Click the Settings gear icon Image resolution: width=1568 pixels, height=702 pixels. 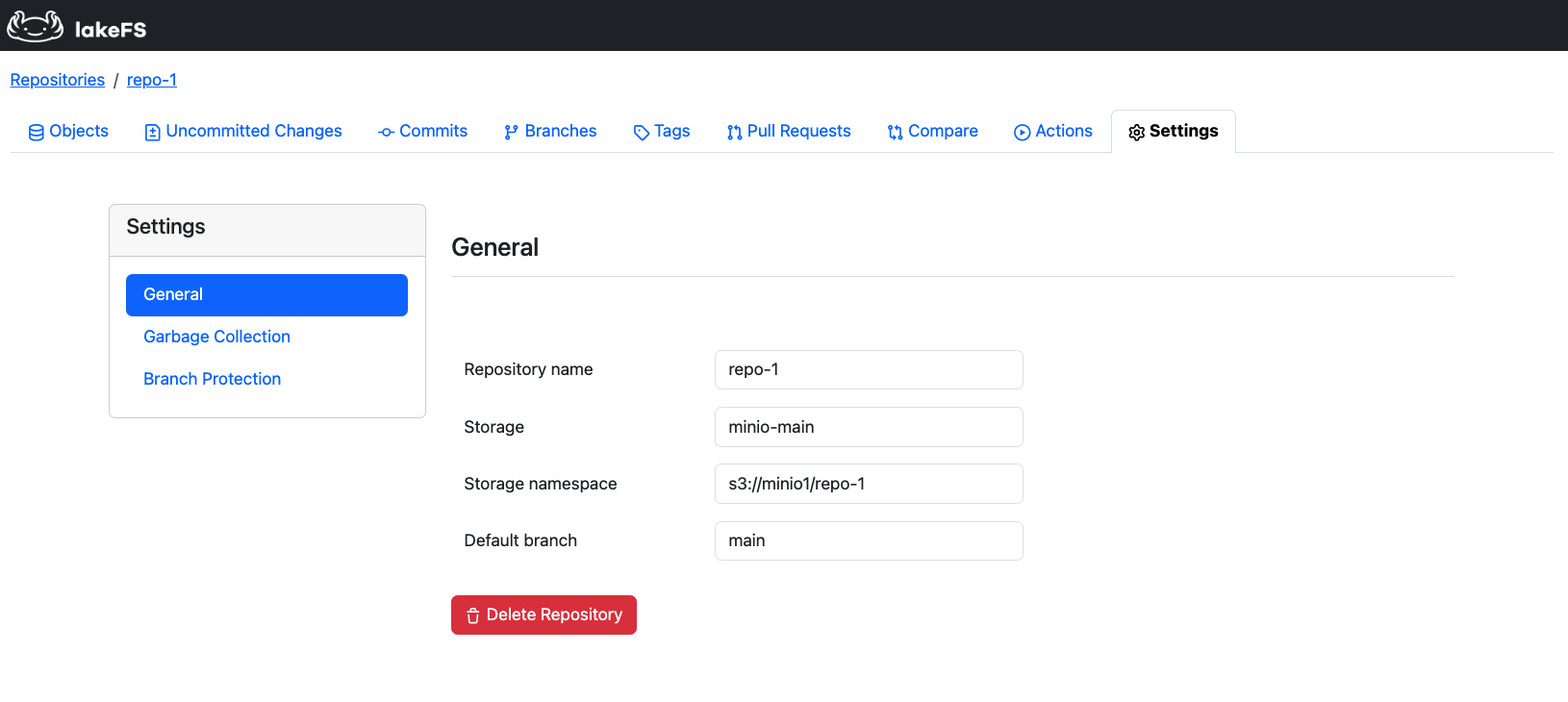pyautogui.click(x=1136, y=133)
